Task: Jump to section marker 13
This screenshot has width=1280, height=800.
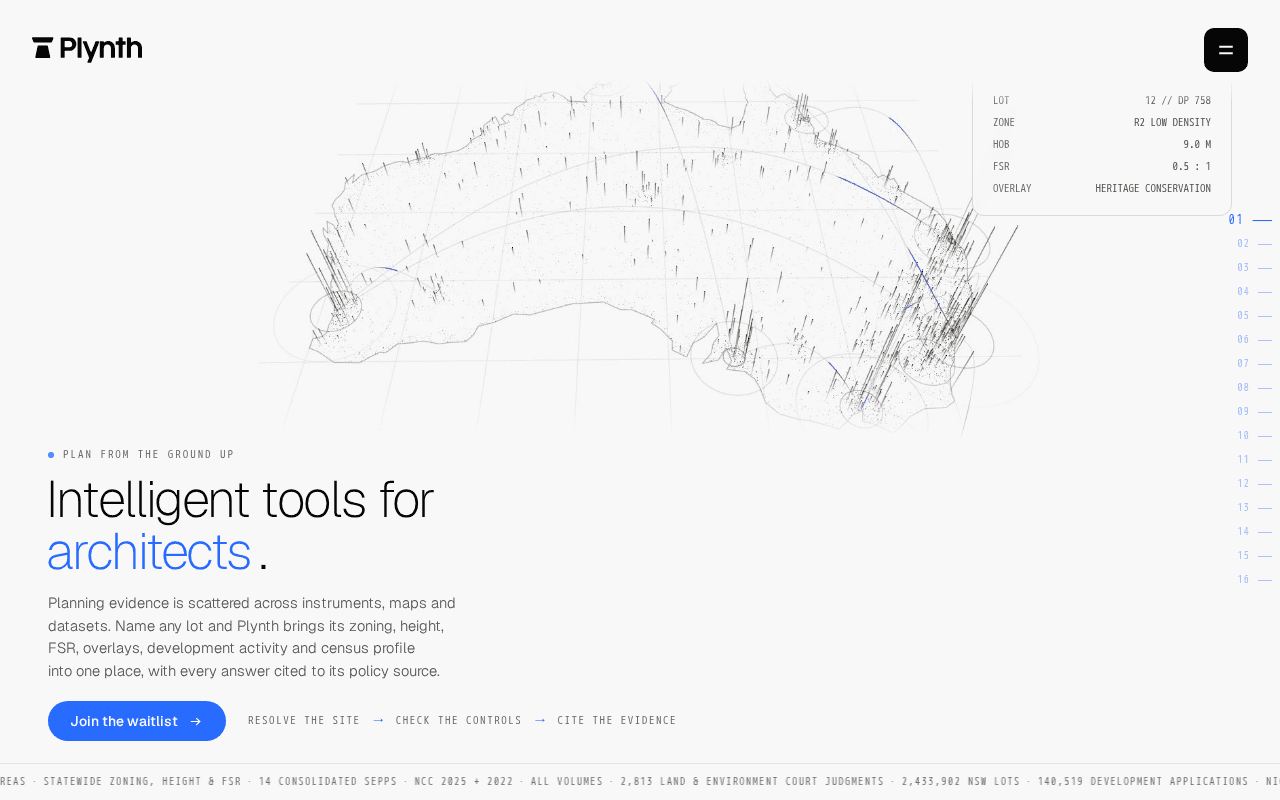Action: tap(1254, 508)
